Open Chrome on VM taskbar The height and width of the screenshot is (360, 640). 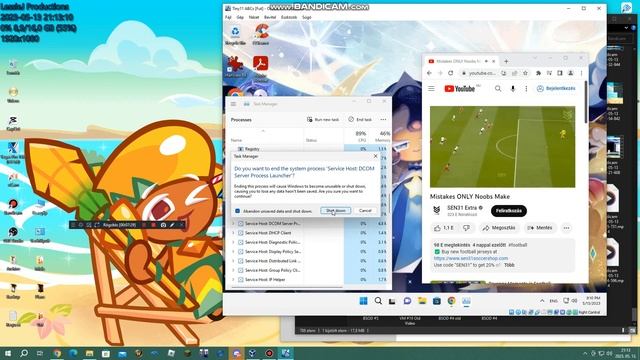tap(451, 301)
